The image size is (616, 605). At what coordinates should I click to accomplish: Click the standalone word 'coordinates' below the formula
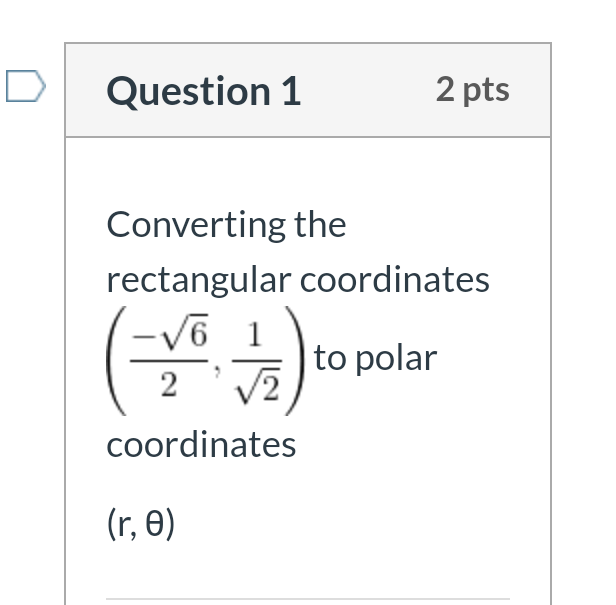tap(201, 445)
